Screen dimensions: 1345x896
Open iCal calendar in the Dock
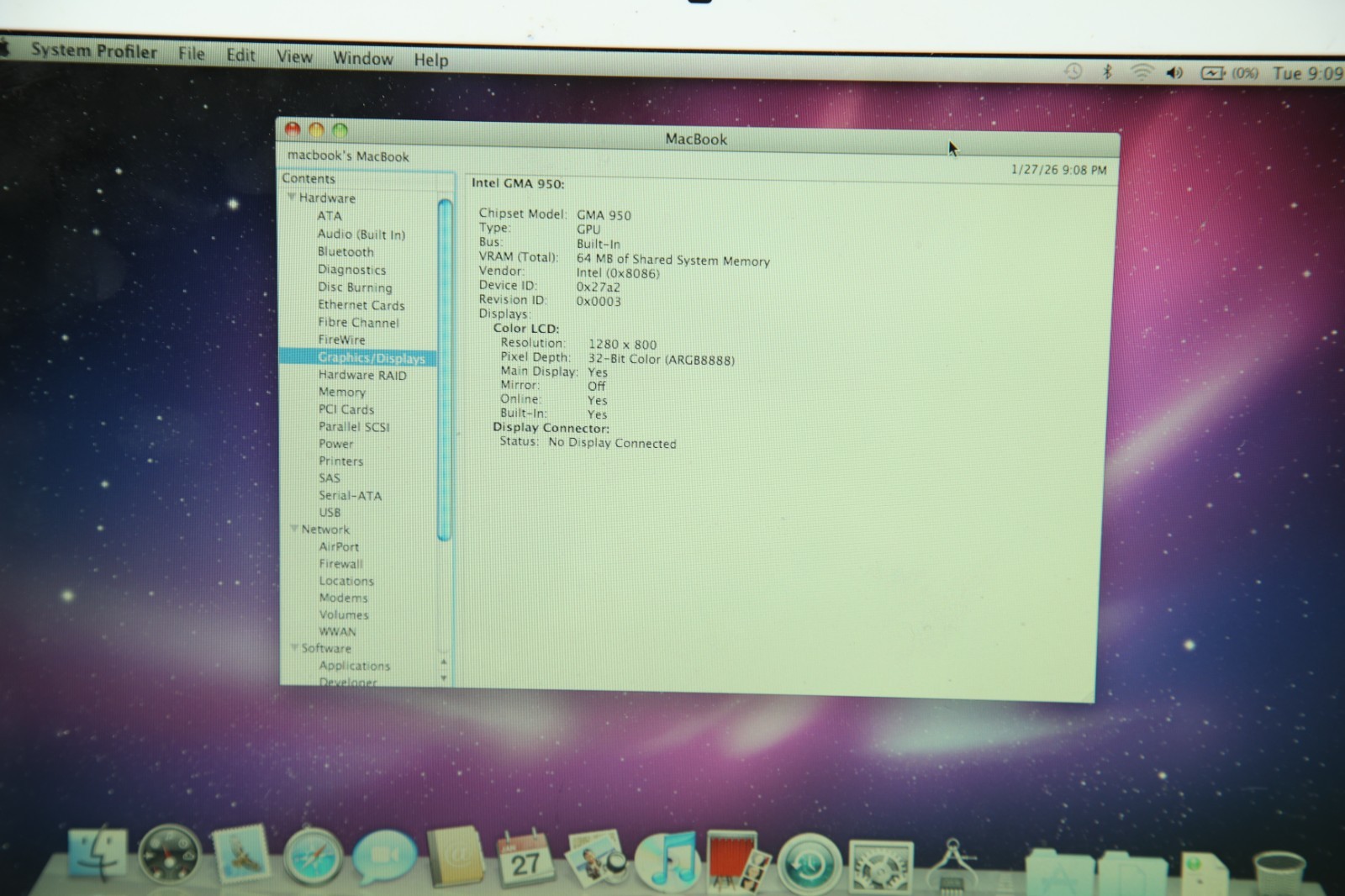(x=523, y=859)
